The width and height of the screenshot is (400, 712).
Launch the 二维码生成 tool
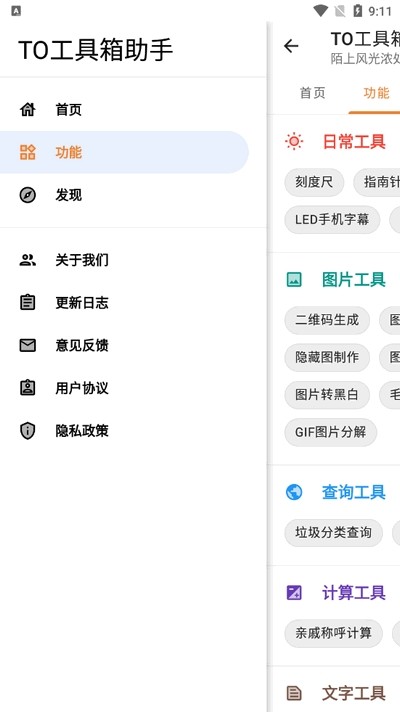[327, 320]
